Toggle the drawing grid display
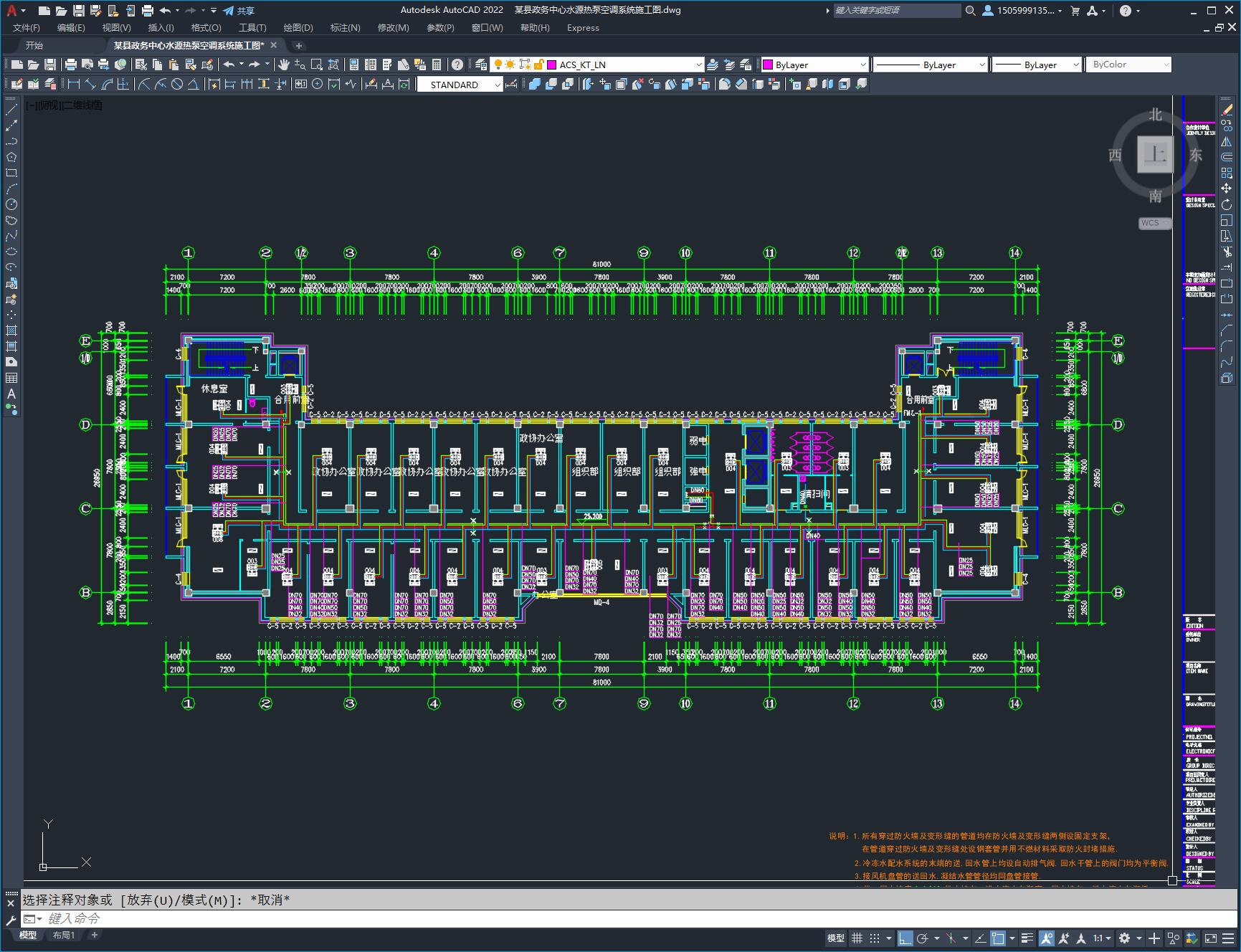The height and width of the screenshot is (952, 1241). point(857,938)
